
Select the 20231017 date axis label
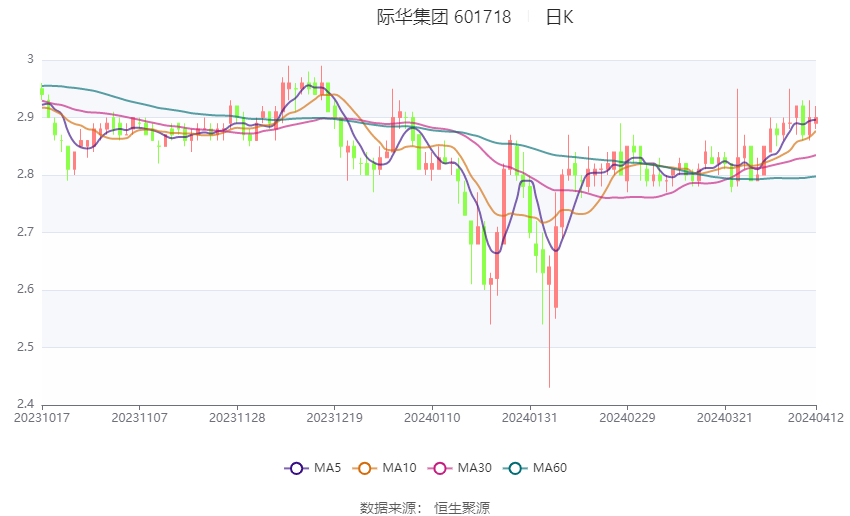(x=42, y=418)
